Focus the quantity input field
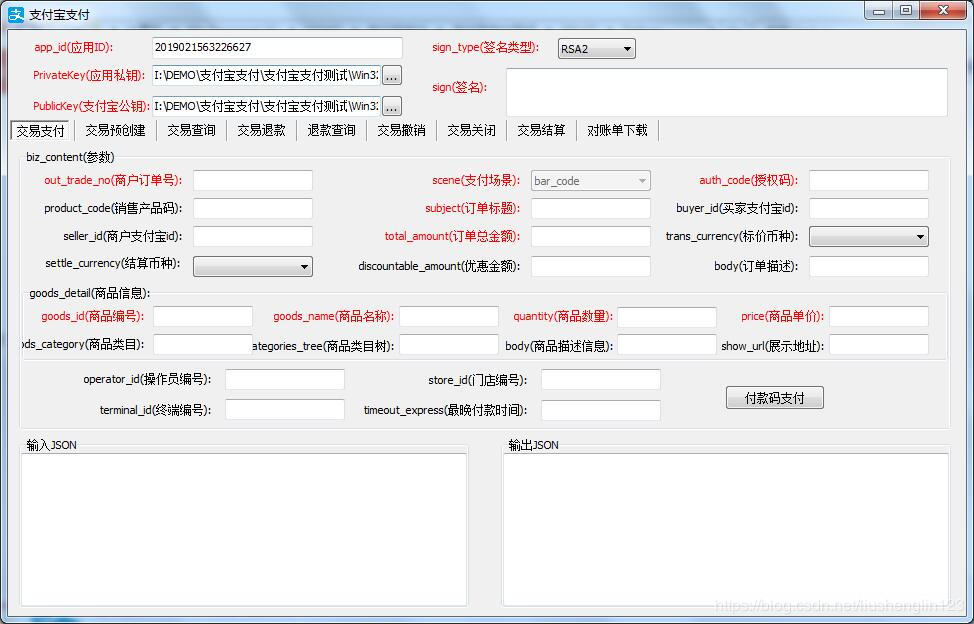Screen dimensions: 974x624 [x=667, y=317]
